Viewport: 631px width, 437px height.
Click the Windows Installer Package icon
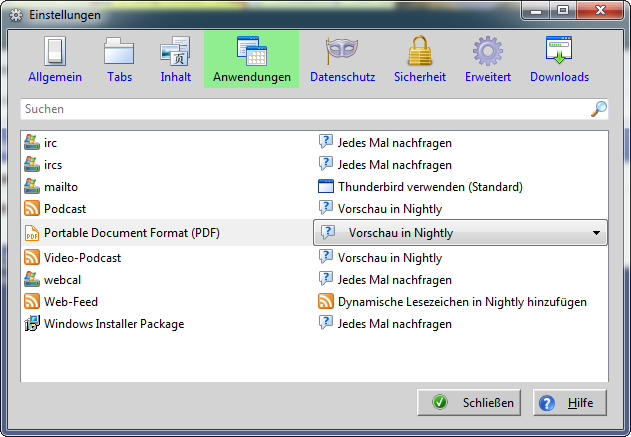31,324
